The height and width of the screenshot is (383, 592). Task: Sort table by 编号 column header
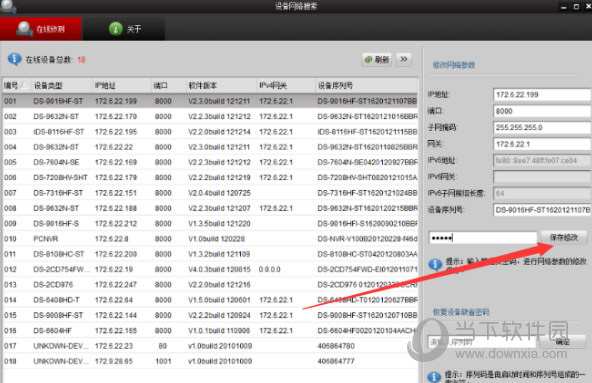(16, 86)
